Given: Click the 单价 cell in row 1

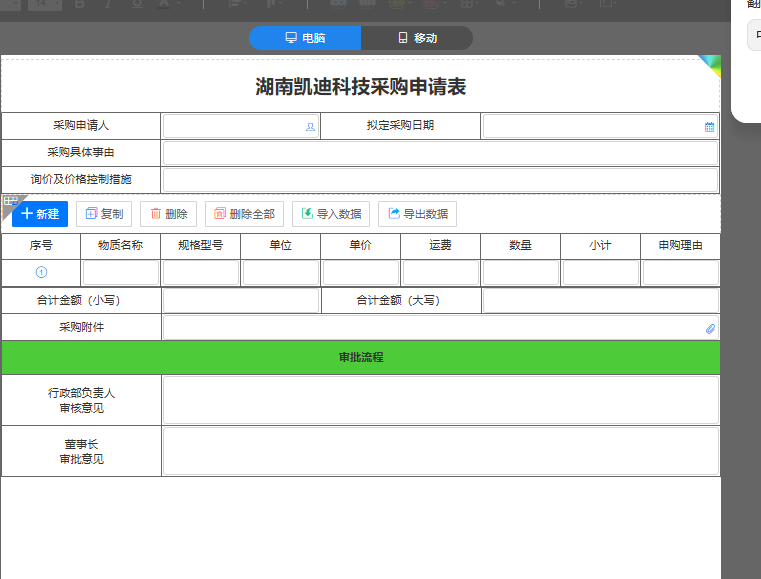Looking at the screenshot, I should 361,273.
